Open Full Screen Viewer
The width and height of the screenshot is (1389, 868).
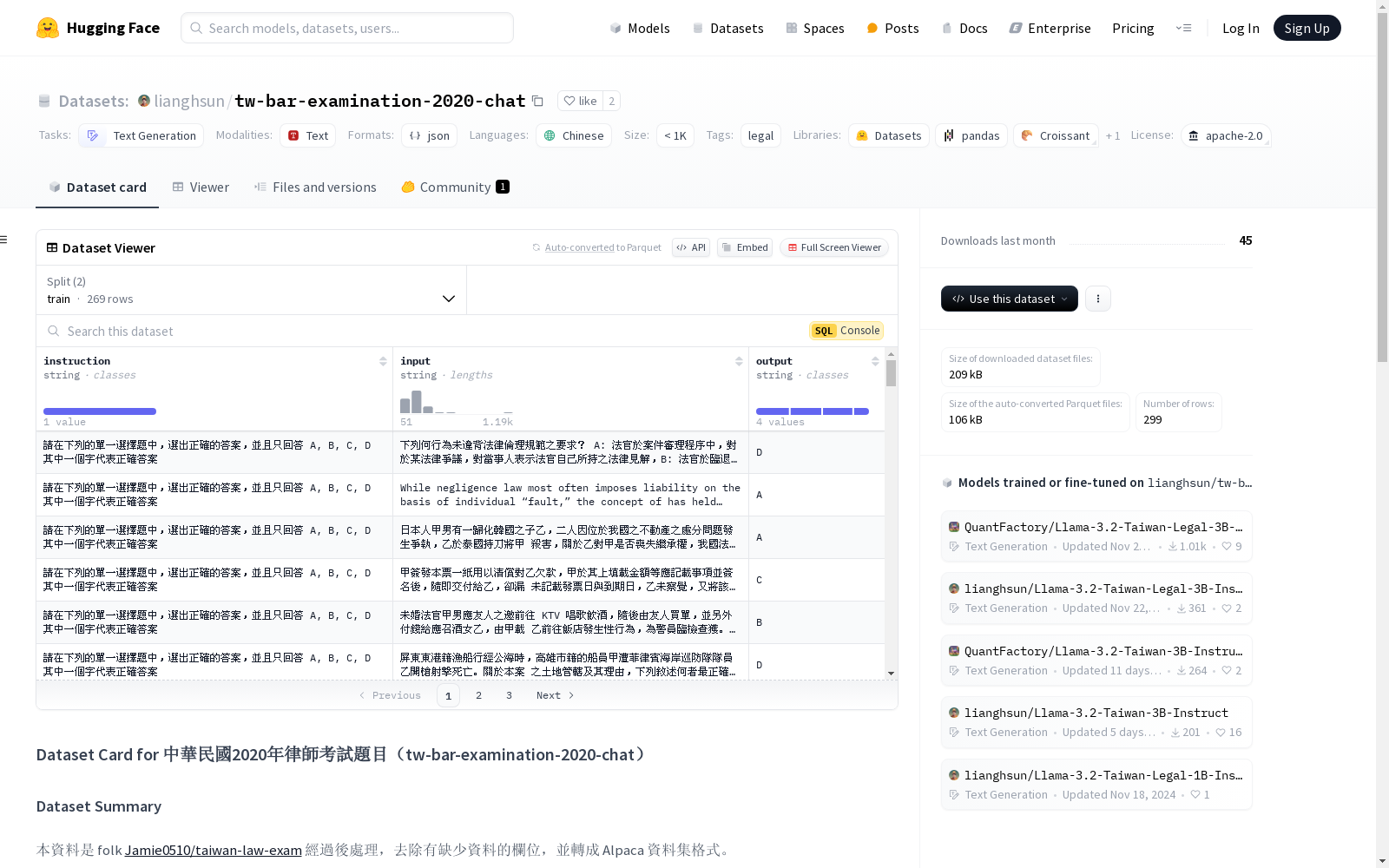click(x=834, y=247)
